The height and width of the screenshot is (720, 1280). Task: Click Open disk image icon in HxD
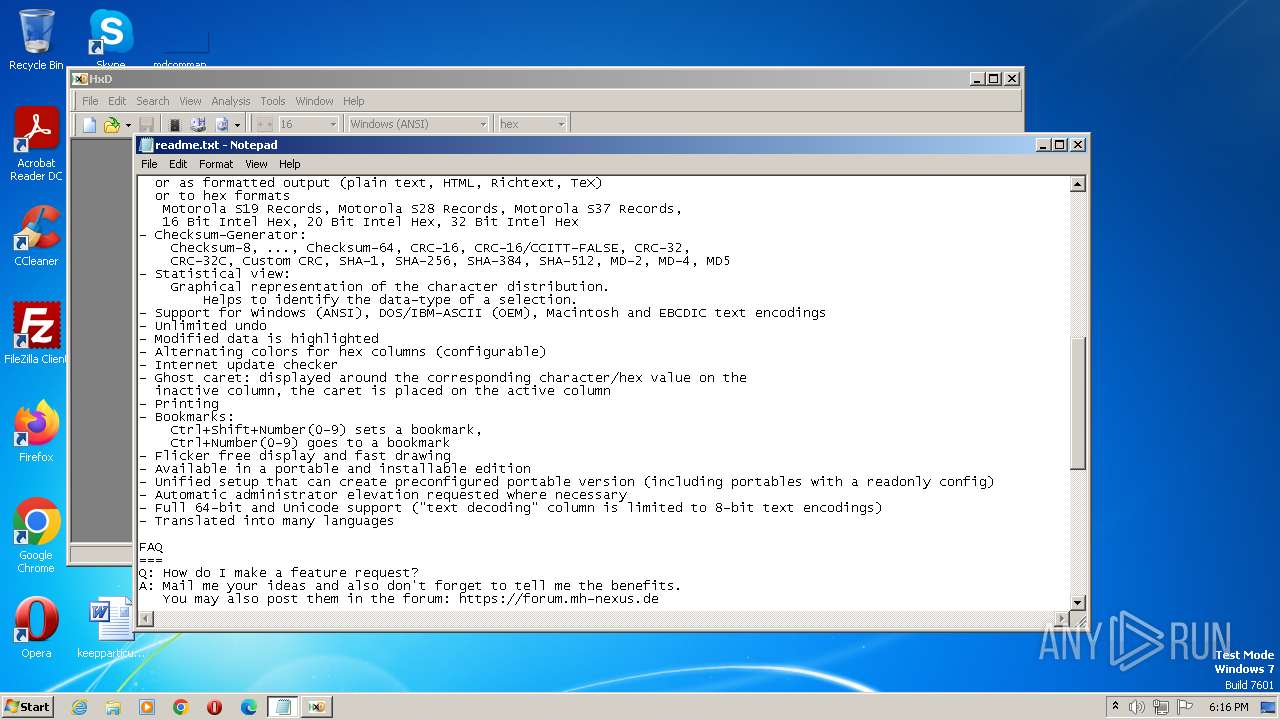[x=222, y=124]
